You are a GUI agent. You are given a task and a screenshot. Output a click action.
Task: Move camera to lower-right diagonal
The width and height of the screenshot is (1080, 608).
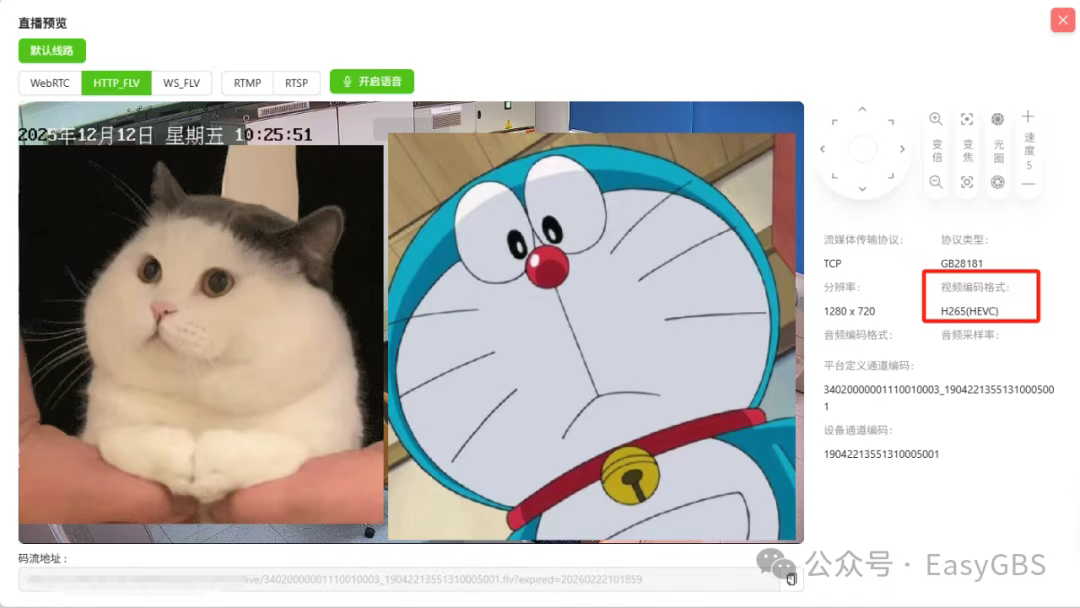tap(891, 176)
